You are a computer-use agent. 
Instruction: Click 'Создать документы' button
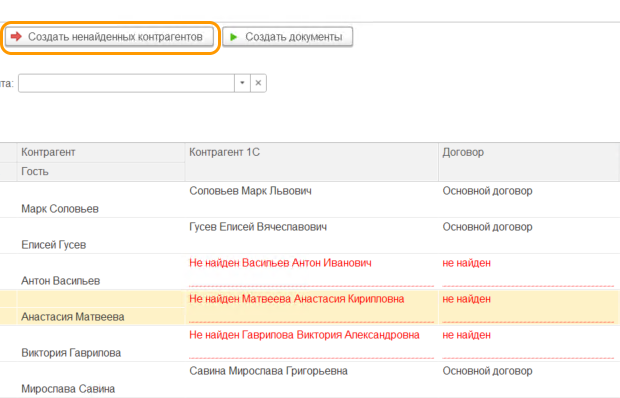point(287,37)
